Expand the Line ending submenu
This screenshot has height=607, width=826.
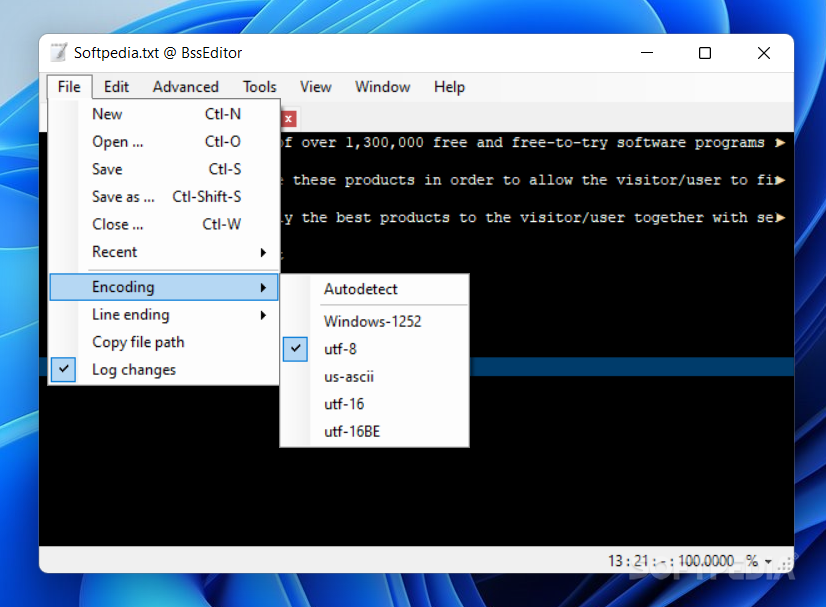point(164,315)
